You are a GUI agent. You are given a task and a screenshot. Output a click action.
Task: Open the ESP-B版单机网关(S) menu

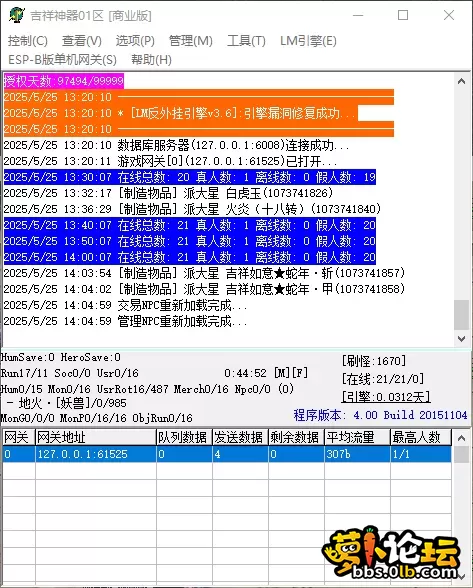point(62,60)
